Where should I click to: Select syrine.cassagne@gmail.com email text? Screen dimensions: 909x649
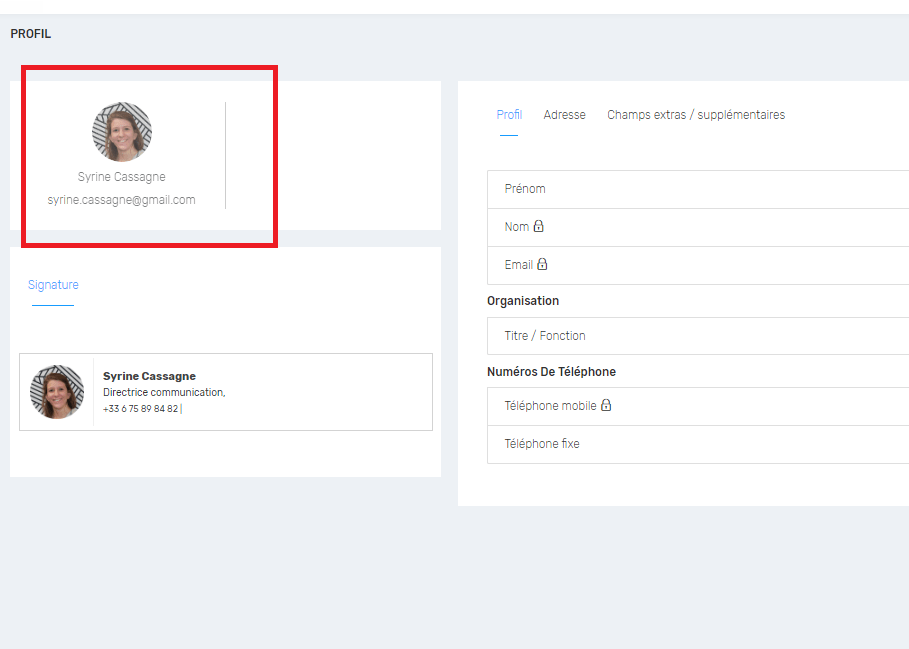(121, 200)
